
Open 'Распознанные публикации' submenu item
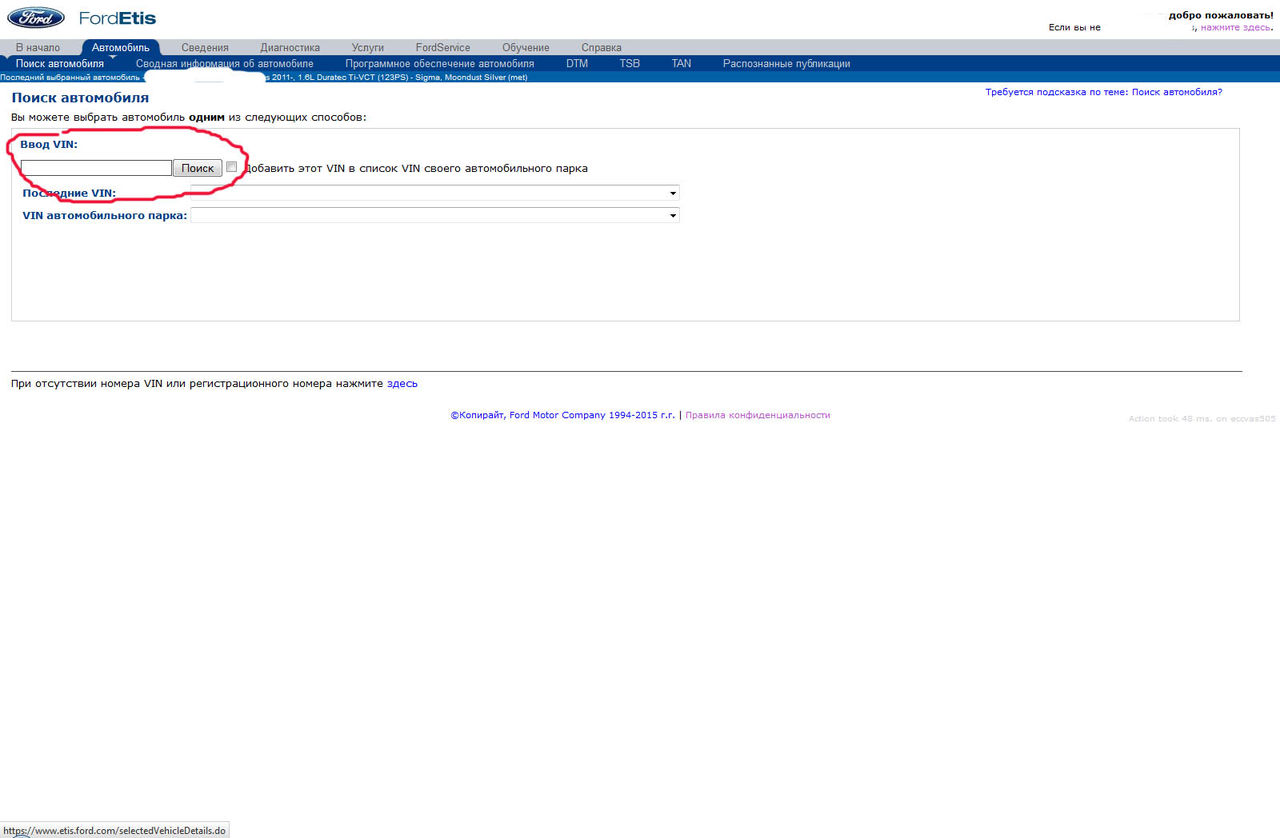(x=786, y=63)
